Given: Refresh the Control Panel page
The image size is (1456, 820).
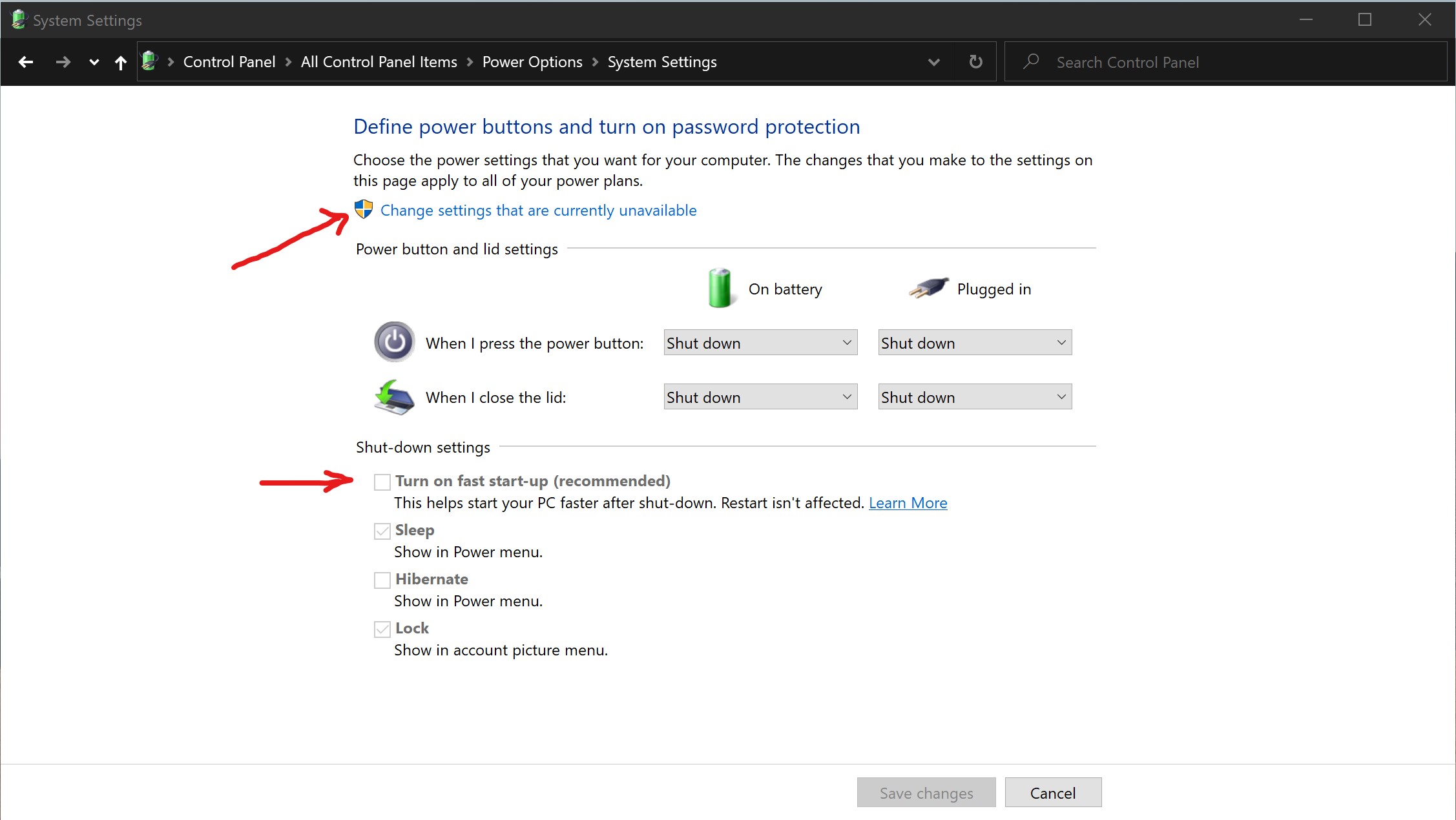Looking at the screenshot, I should click(x=975, y=62).
